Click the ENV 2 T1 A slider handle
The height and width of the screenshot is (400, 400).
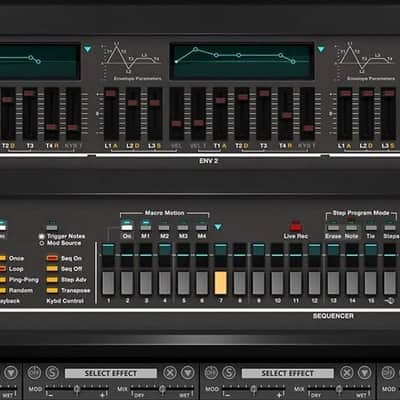[220, 100]
